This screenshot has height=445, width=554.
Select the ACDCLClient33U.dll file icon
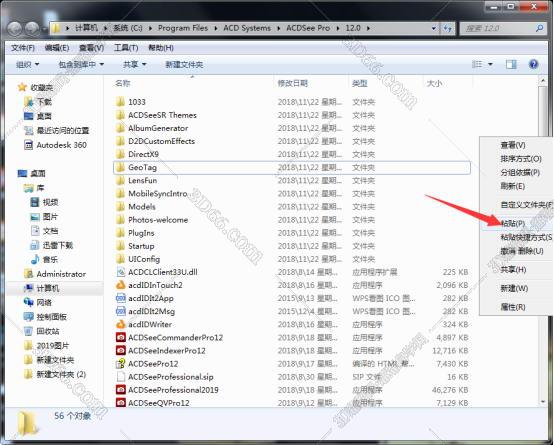121,272
